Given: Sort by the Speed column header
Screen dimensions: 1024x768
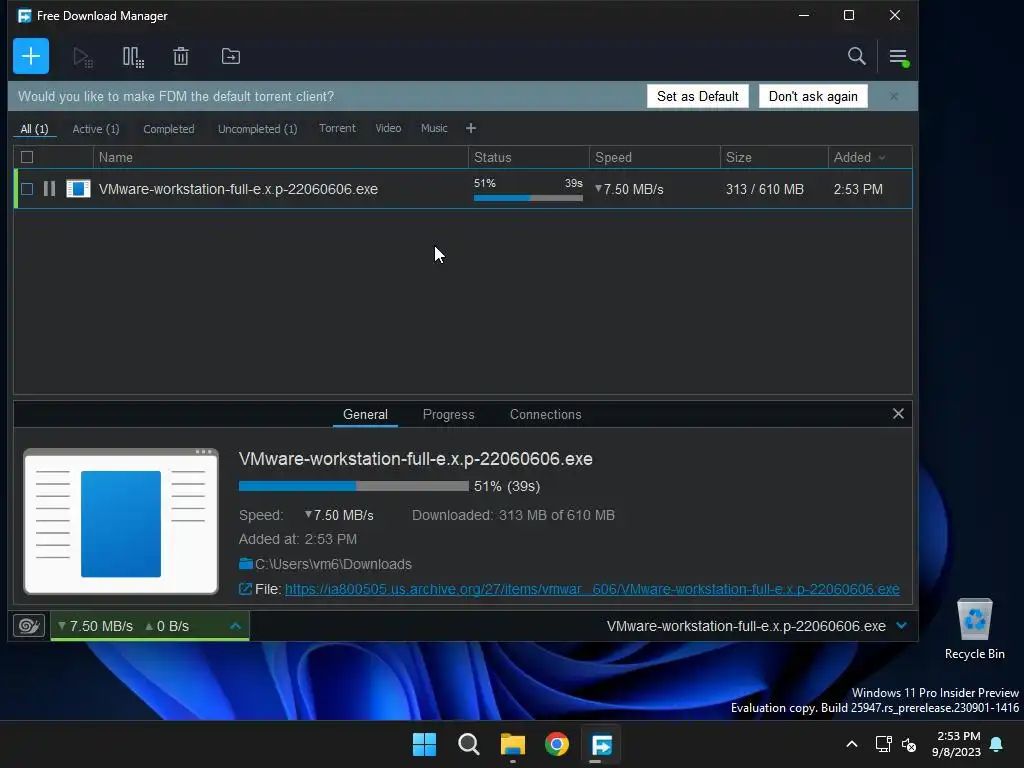Looking at the screenshot, I should tap(654, 157).
